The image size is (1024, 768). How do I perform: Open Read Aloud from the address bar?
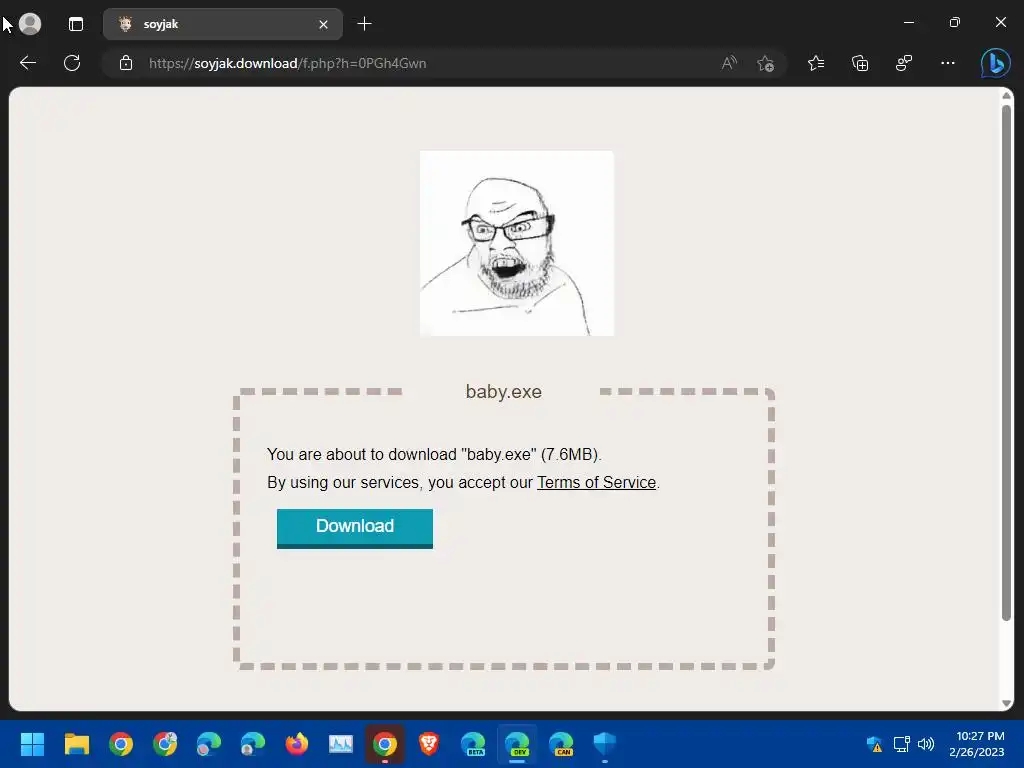click(729, 63)
